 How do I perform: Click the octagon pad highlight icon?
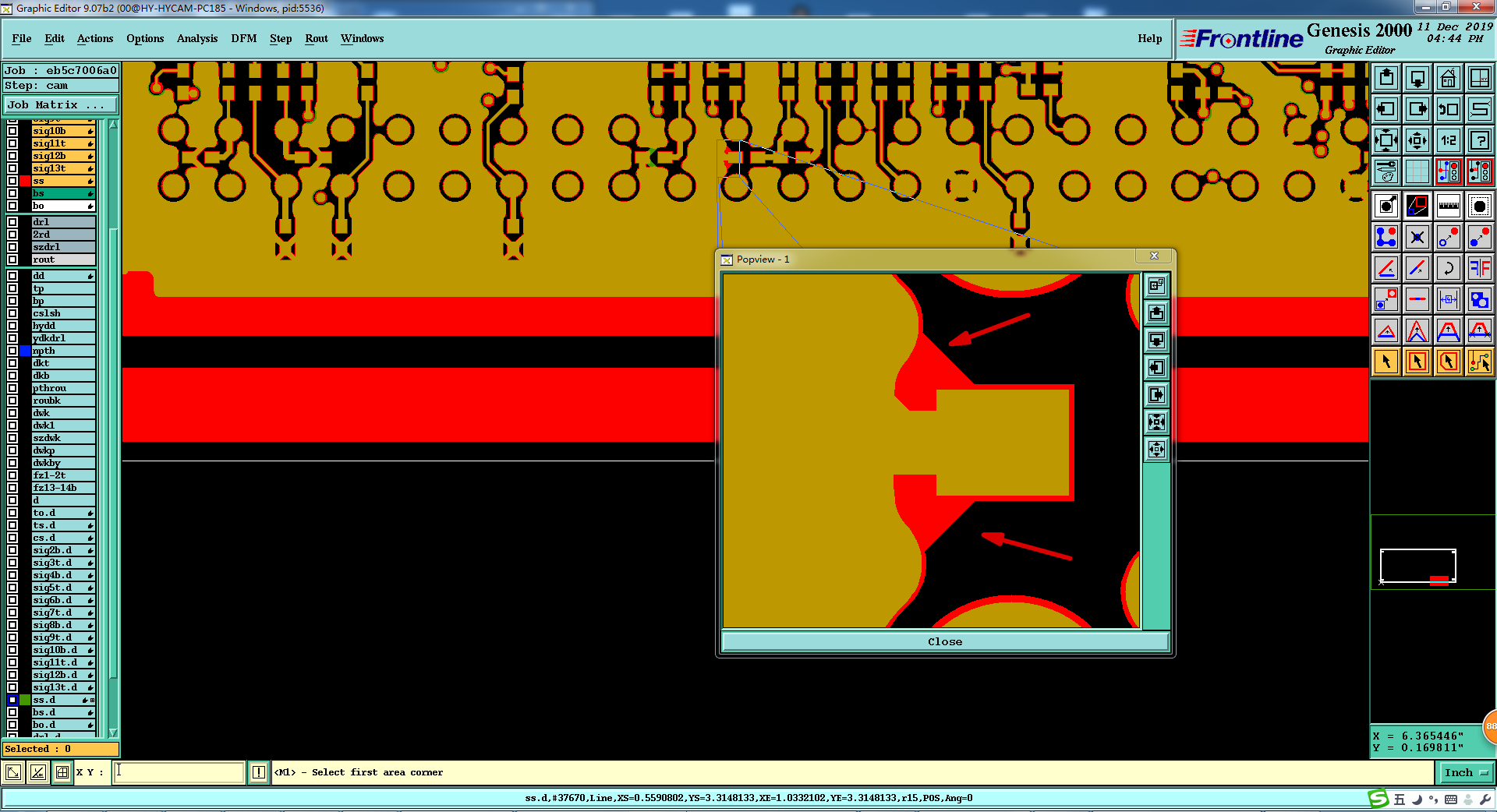click(x=1480, y=206)
